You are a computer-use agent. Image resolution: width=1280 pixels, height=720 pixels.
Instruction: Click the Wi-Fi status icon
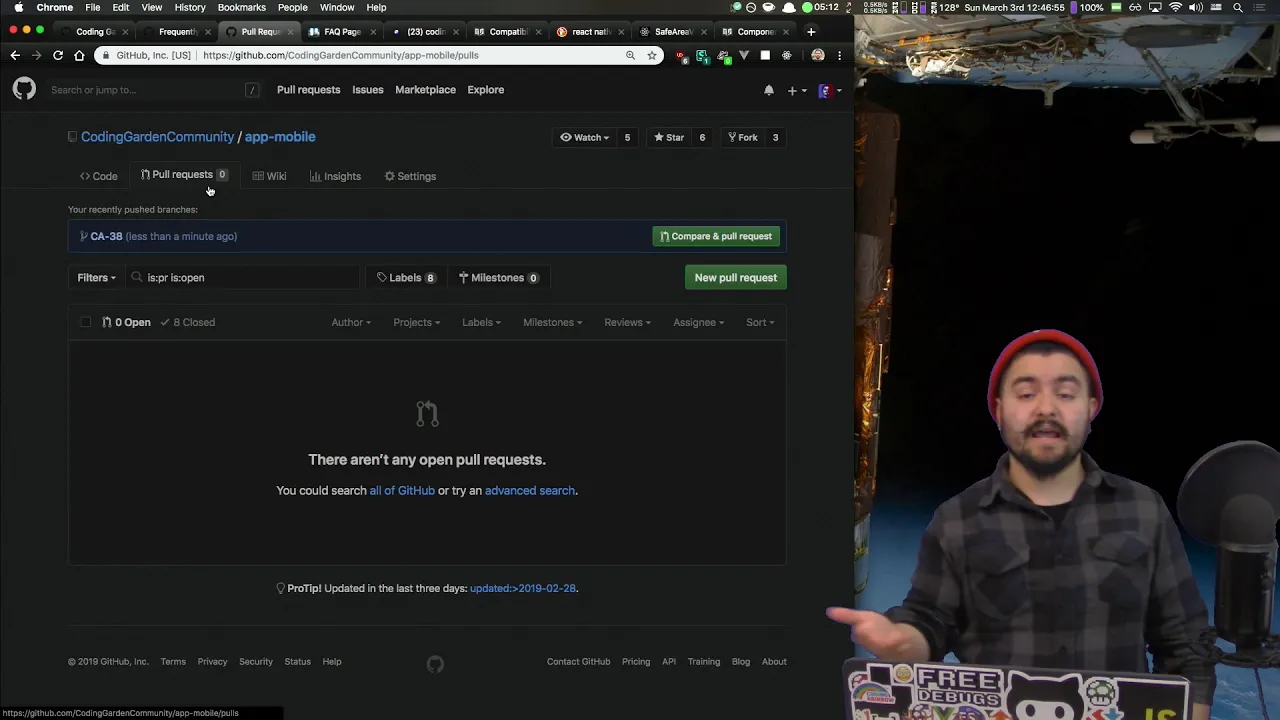coord(1176,7)
